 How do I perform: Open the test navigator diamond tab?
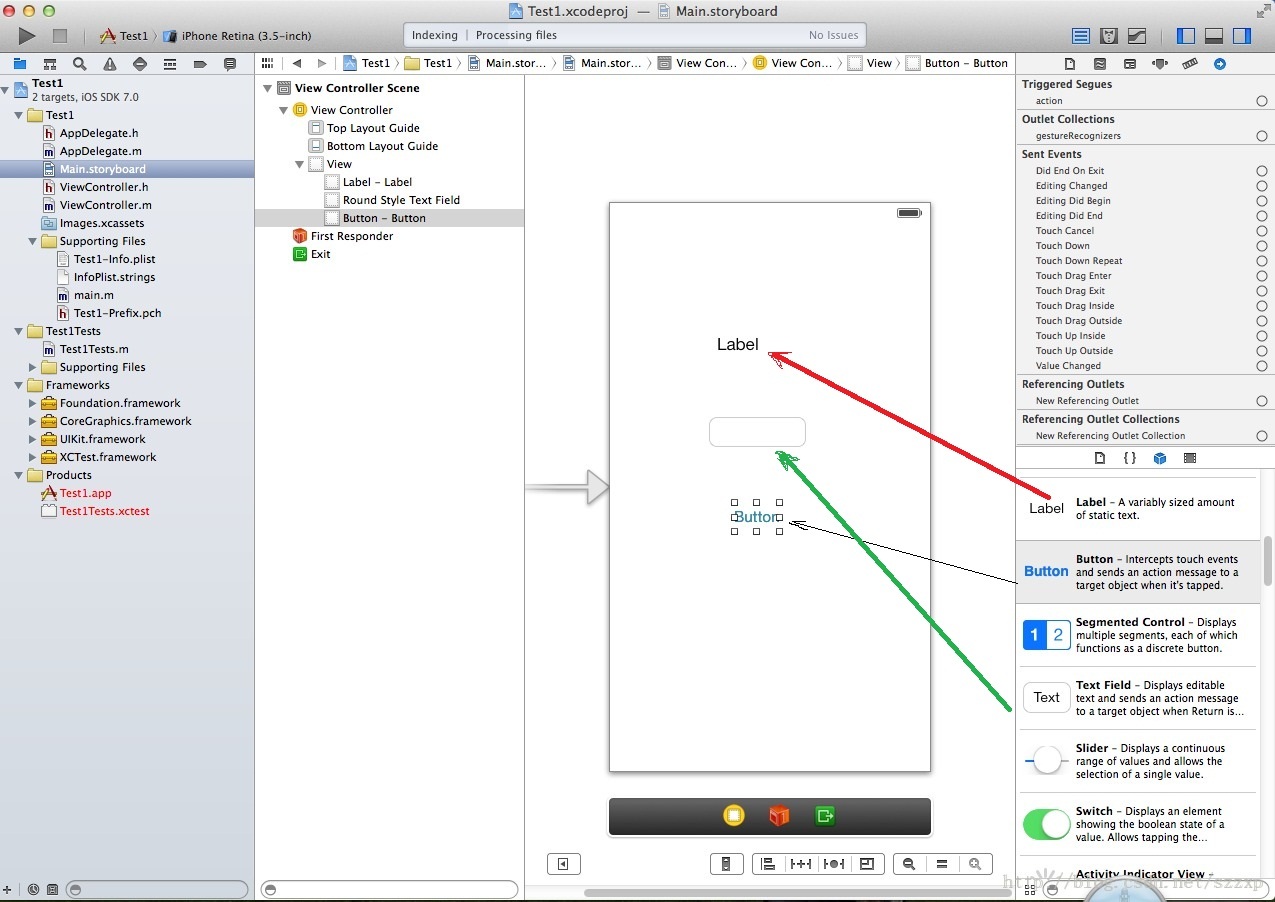pyautogui.click(x=140, y=64)
